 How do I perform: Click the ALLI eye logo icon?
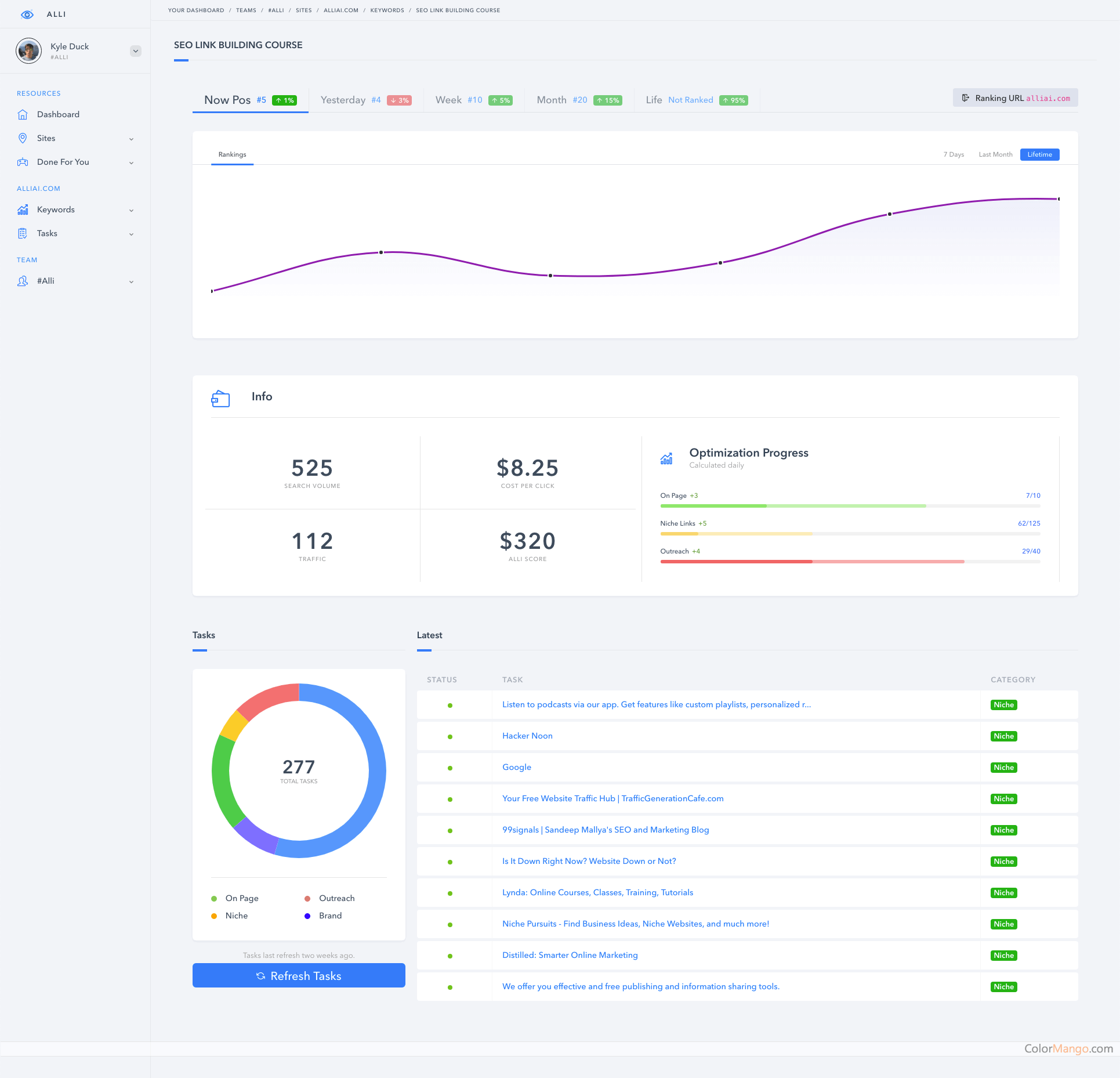pos(27,15)
